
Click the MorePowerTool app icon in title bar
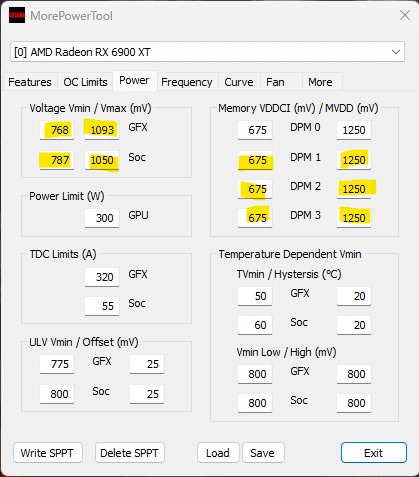[x=17, y=15]
